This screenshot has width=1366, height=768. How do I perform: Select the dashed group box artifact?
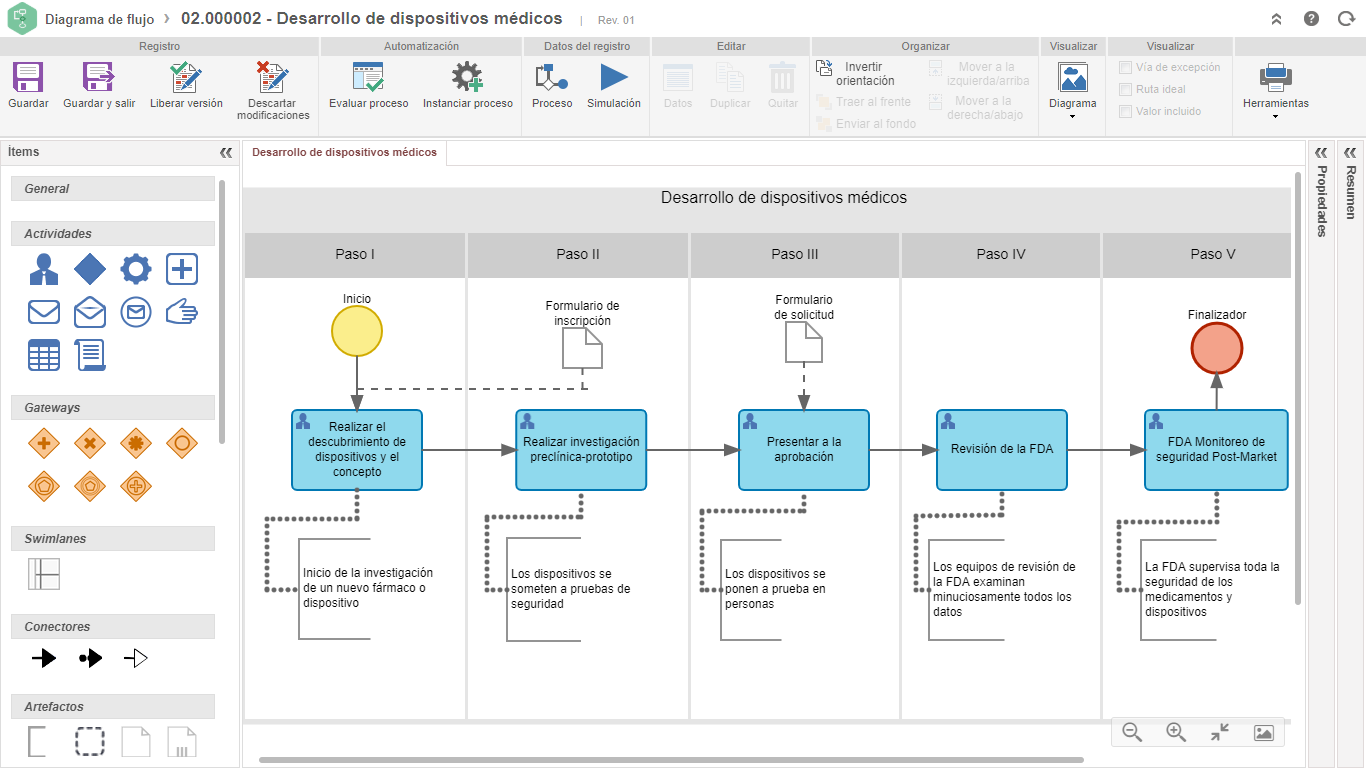[x=90, y=741]
